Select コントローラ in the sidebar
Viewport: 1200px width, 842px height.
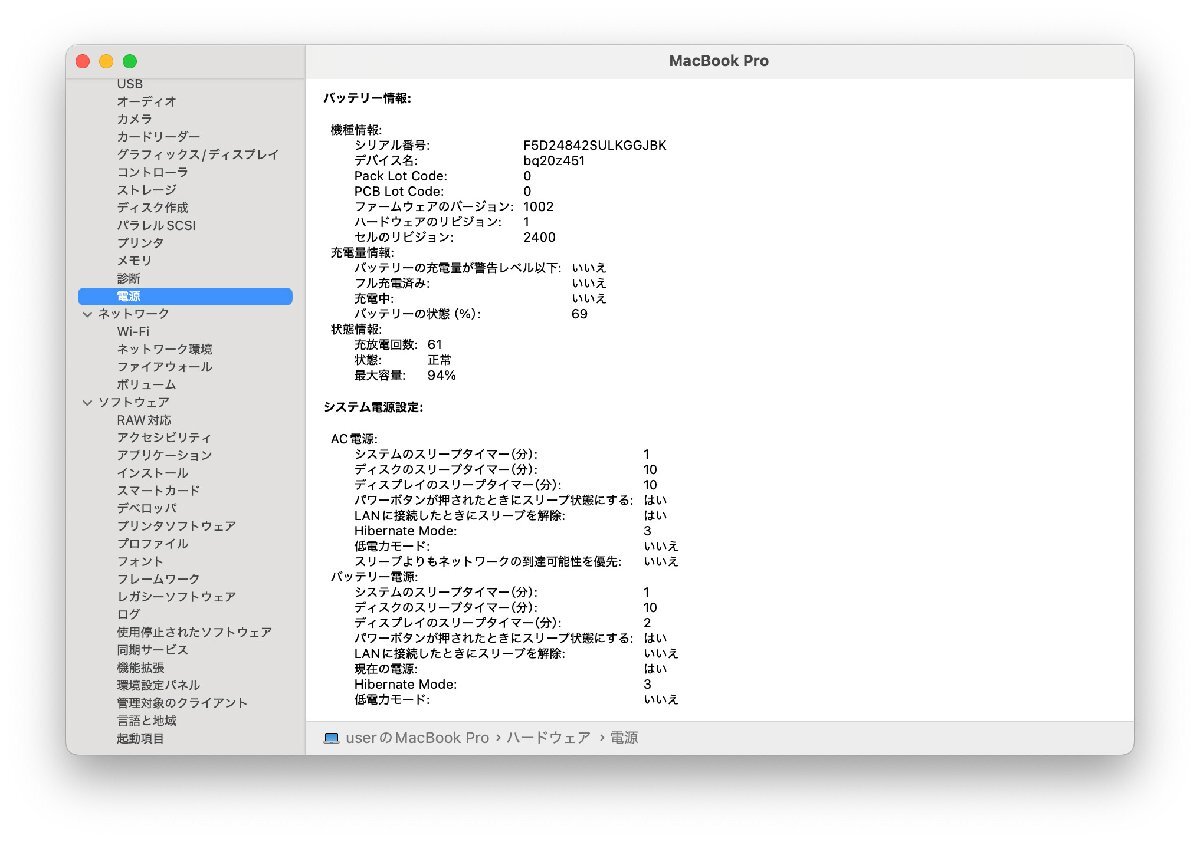tap(153, 172)
